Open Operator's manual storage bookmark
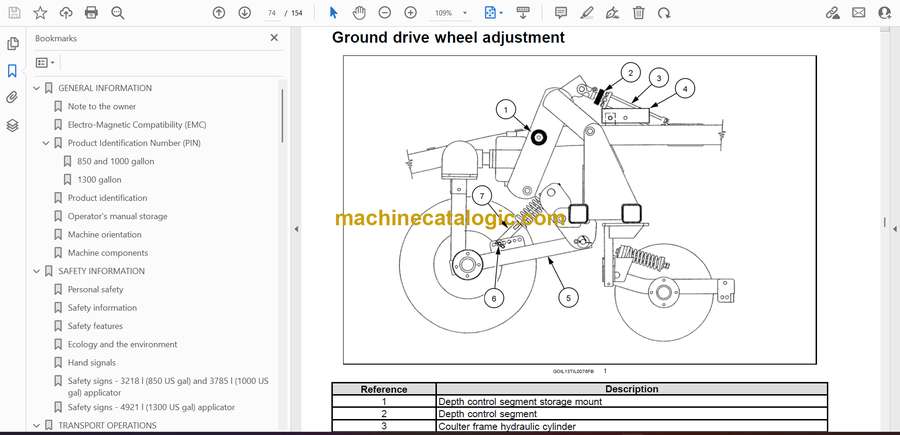This screenshot has width=900, height=435. (x=118, y=216)
